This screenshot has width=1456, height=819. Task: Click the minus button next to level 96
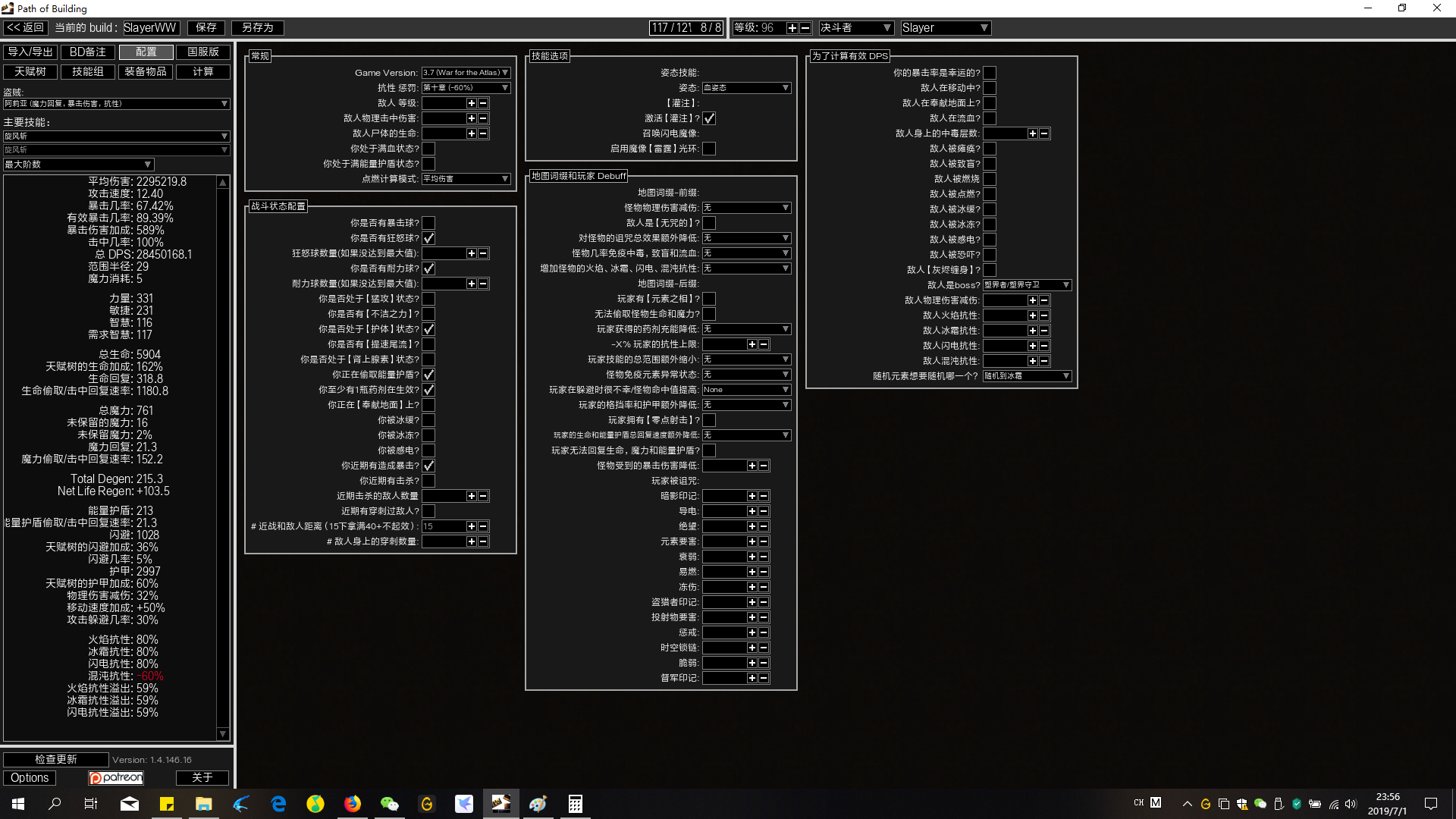[x=805, y=28]
